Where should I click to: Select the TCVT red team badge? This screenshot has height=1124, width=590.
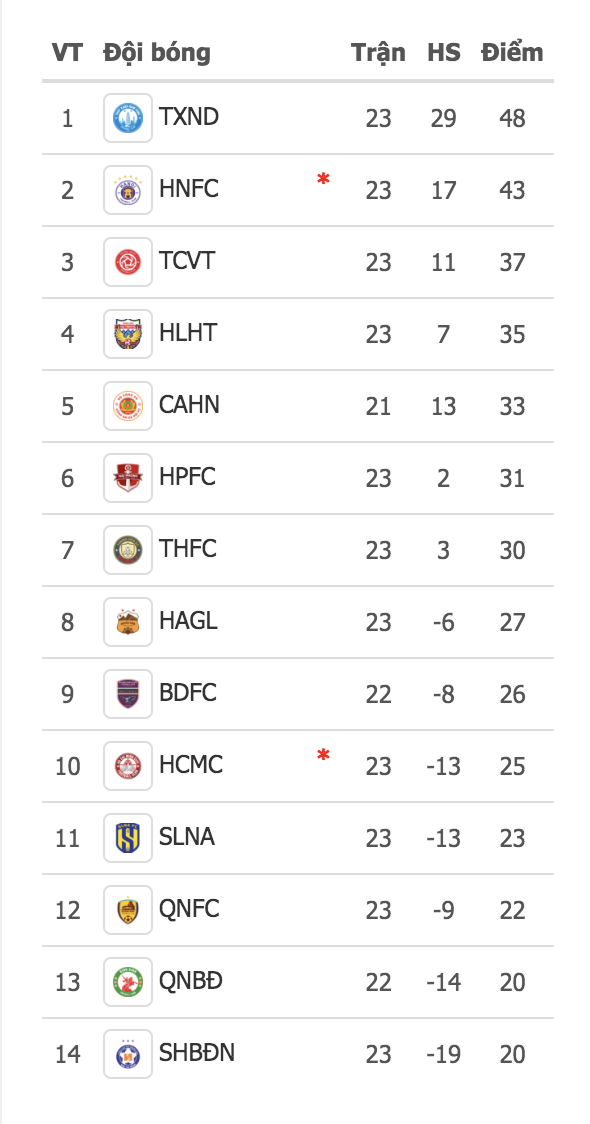coord(128,262)
